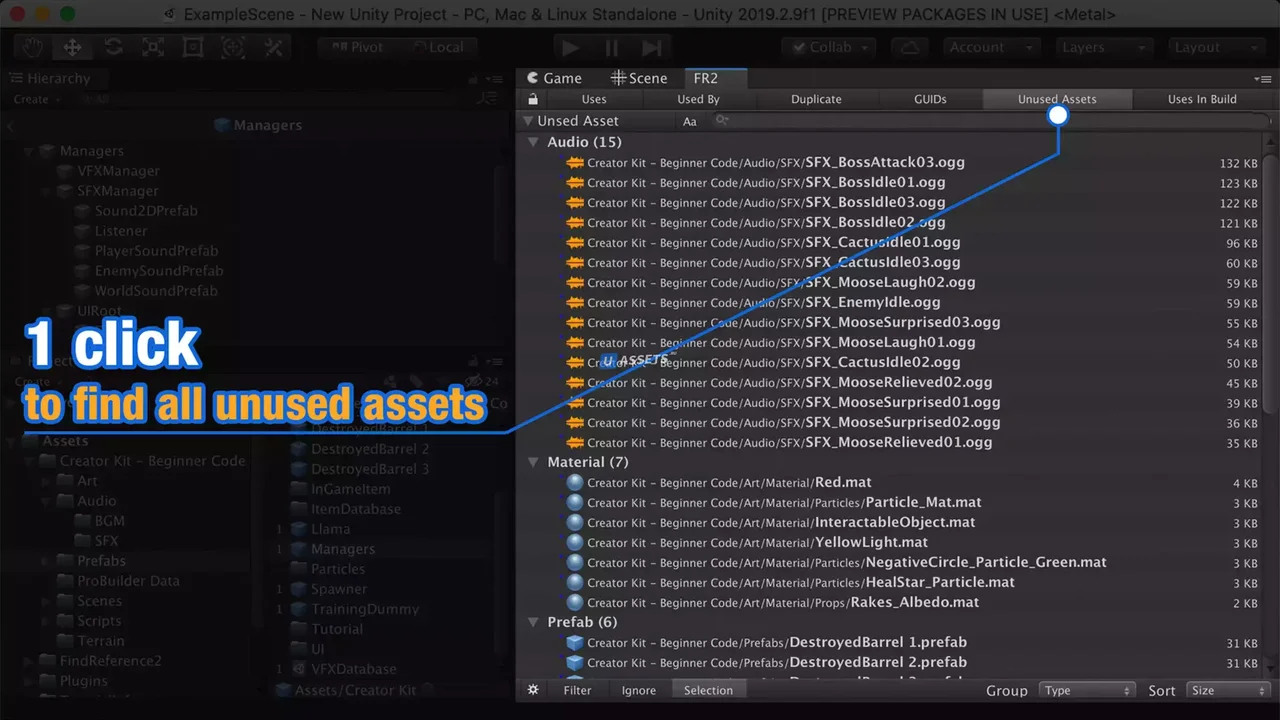Toggle the Pivot handle position button
This screenshot has width=1280, height=720.
(x=356, y=47)
